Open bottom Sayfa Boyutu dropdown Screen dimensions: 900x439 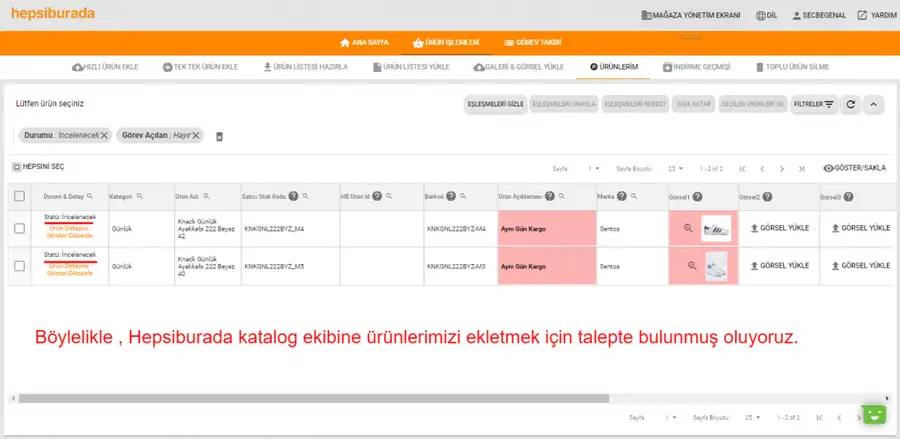(x=753, y=417)
